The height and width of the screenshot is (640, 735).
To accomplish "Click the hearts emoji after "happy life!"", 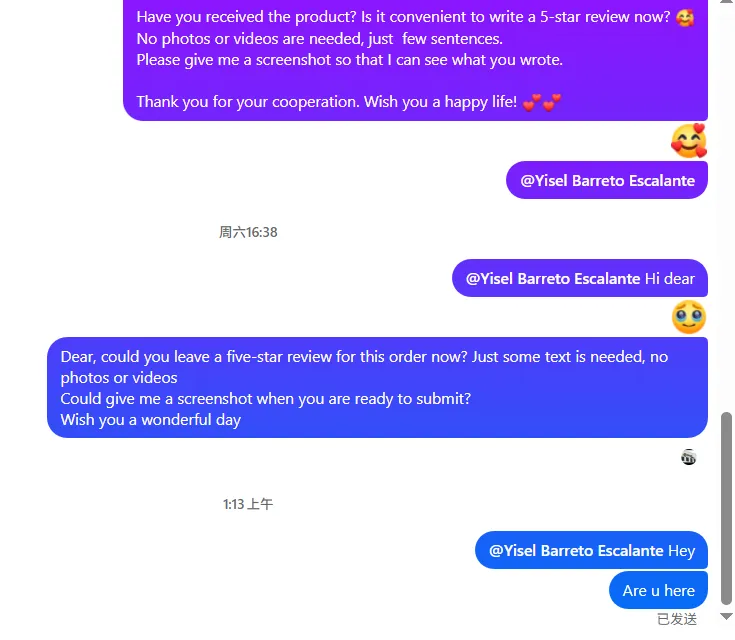I will tap(543, 102).
